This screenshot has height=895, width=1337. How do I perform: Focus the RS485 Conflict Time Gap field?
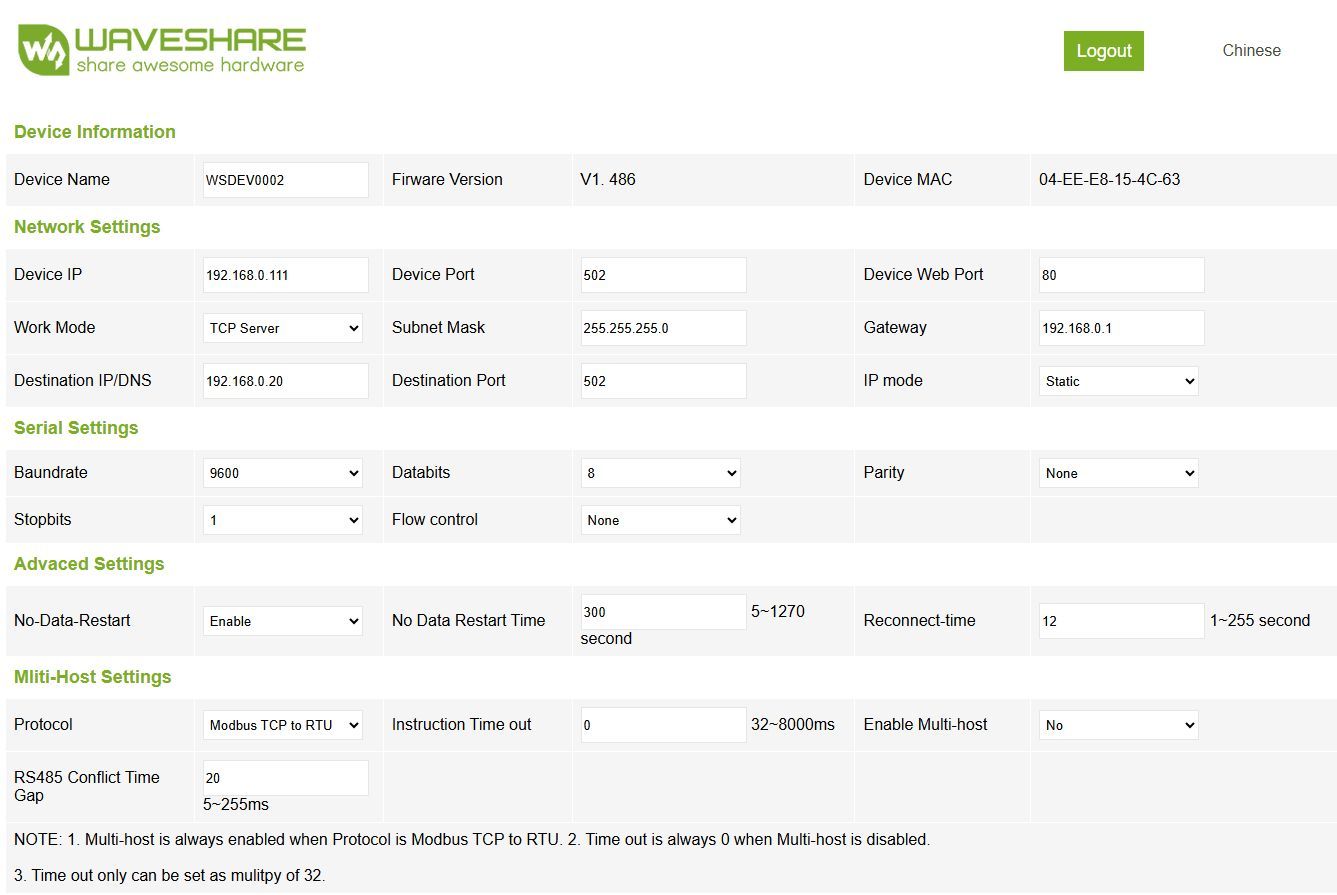tap(285, 778)
